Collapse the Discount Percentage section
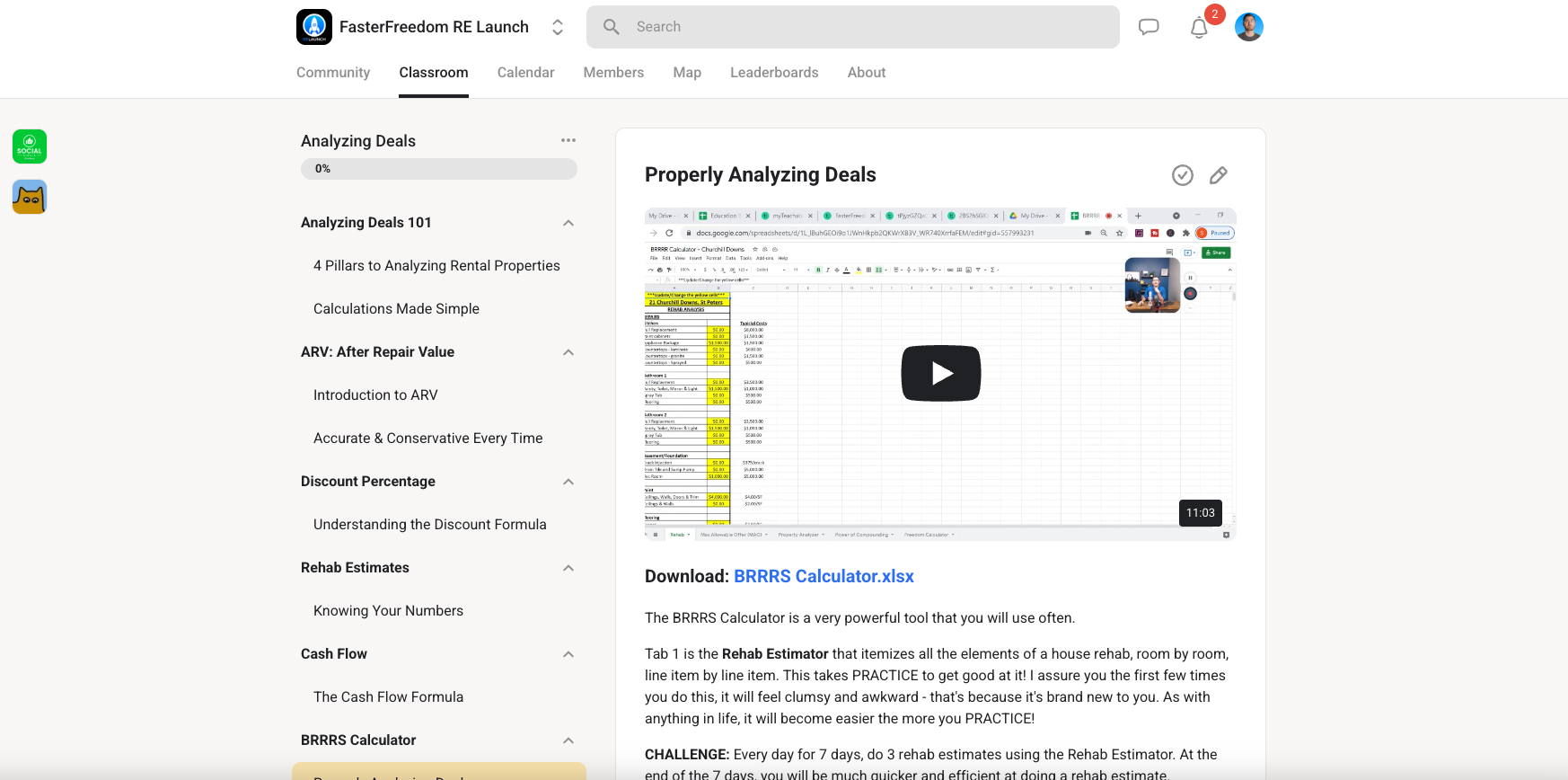The height and width of the screenshot is (780, 1568). point(568,482)
